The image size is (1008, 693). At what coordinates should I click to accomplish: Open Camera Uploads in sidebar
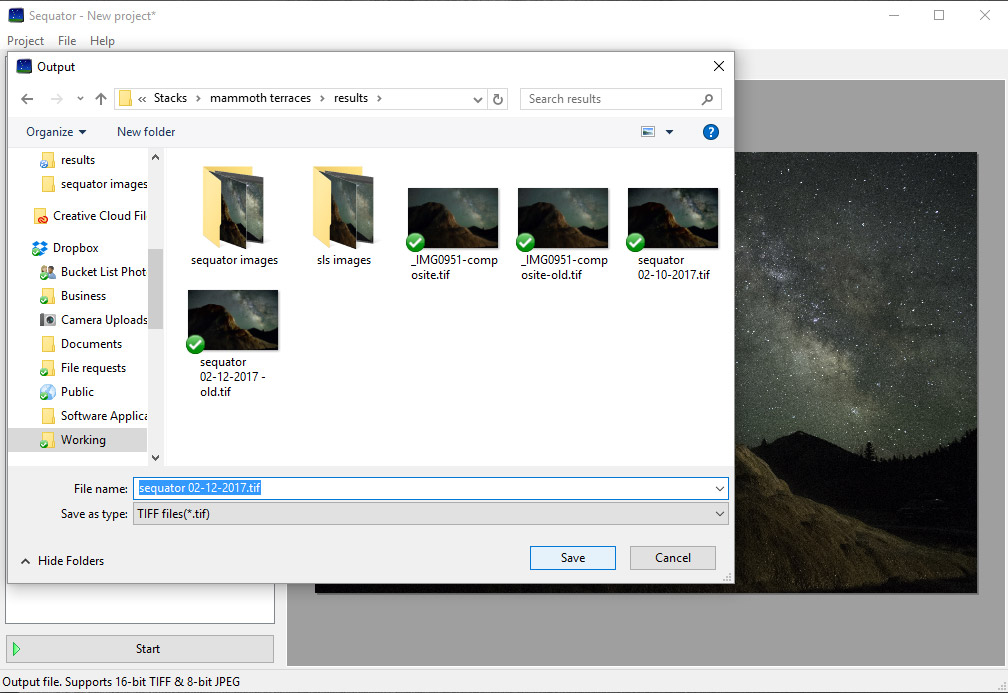tap(93, 320)
